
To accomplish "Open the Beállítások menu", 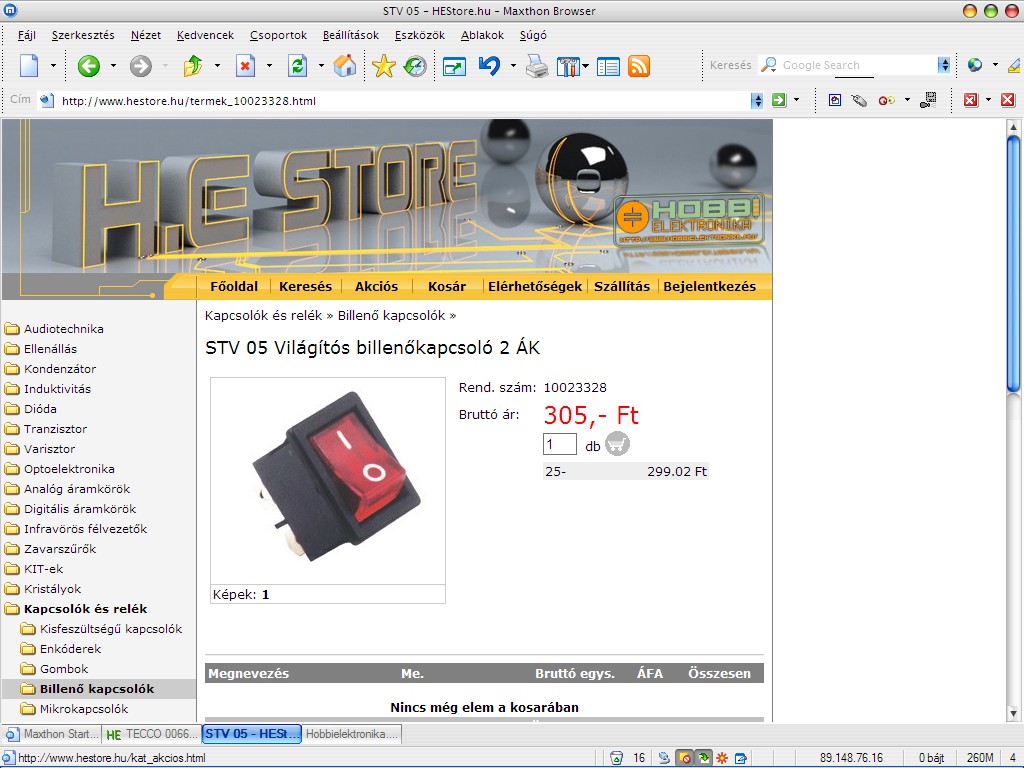I will coord(351,35).
